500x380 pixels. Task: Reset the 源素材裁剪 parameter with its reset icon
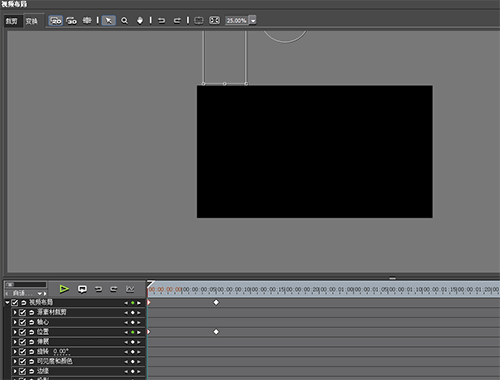point(31,313)
